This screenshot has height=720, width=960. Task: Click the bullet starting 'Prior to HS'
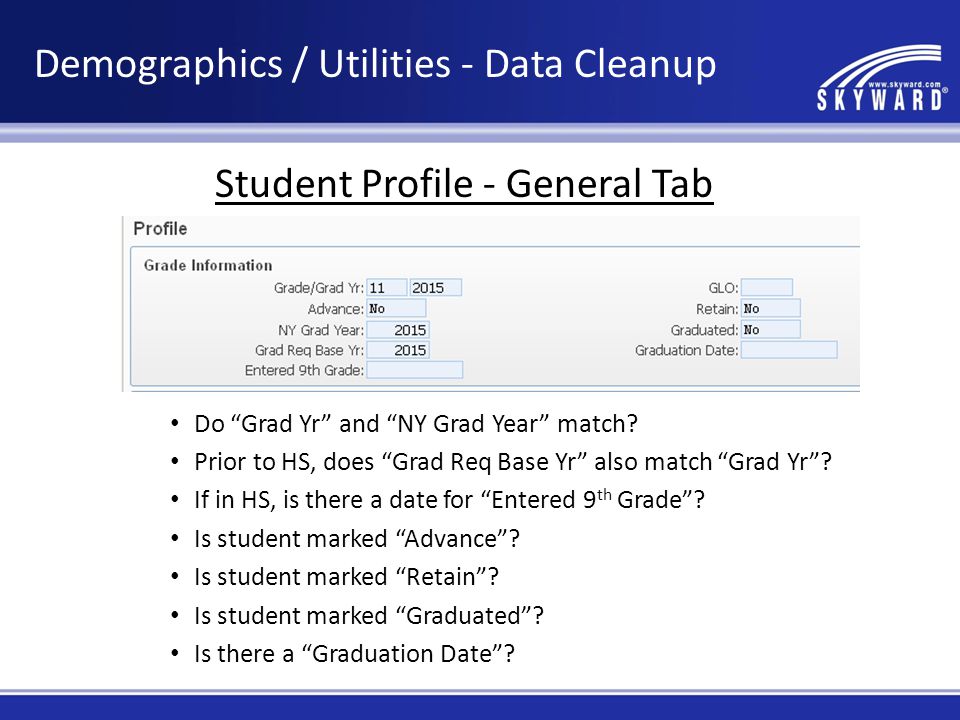[x=513, y=462]
